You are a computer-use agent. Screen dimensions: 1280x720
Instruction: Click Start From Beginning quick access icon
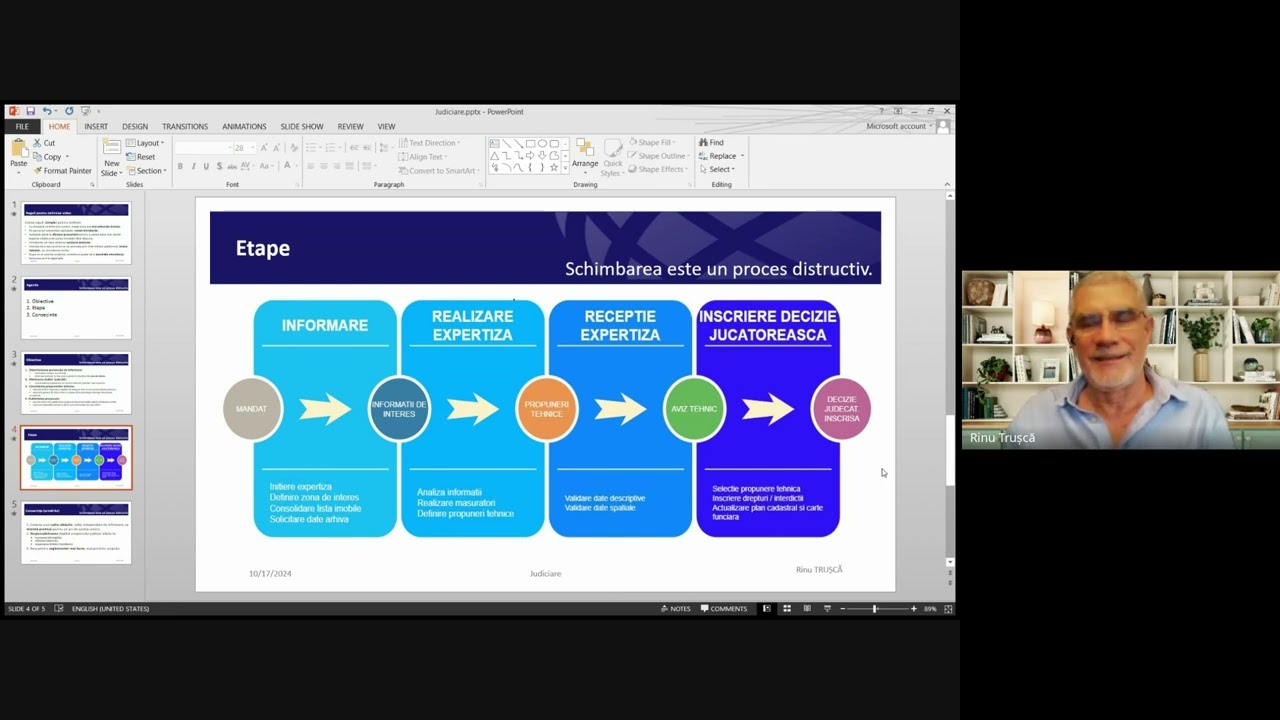85,111
